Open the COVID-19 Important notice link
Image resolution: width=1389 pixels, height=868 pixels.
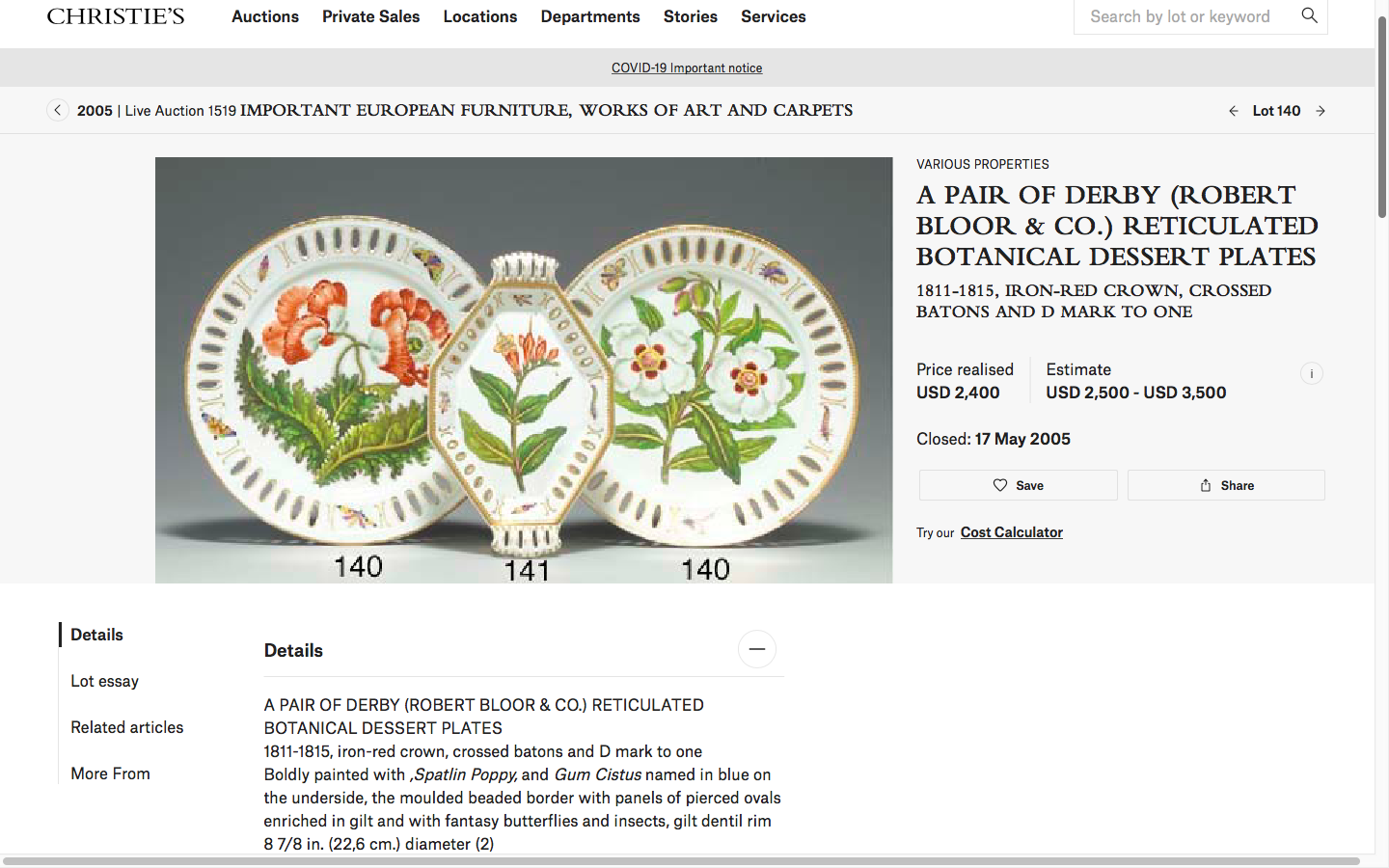[687, 68]
